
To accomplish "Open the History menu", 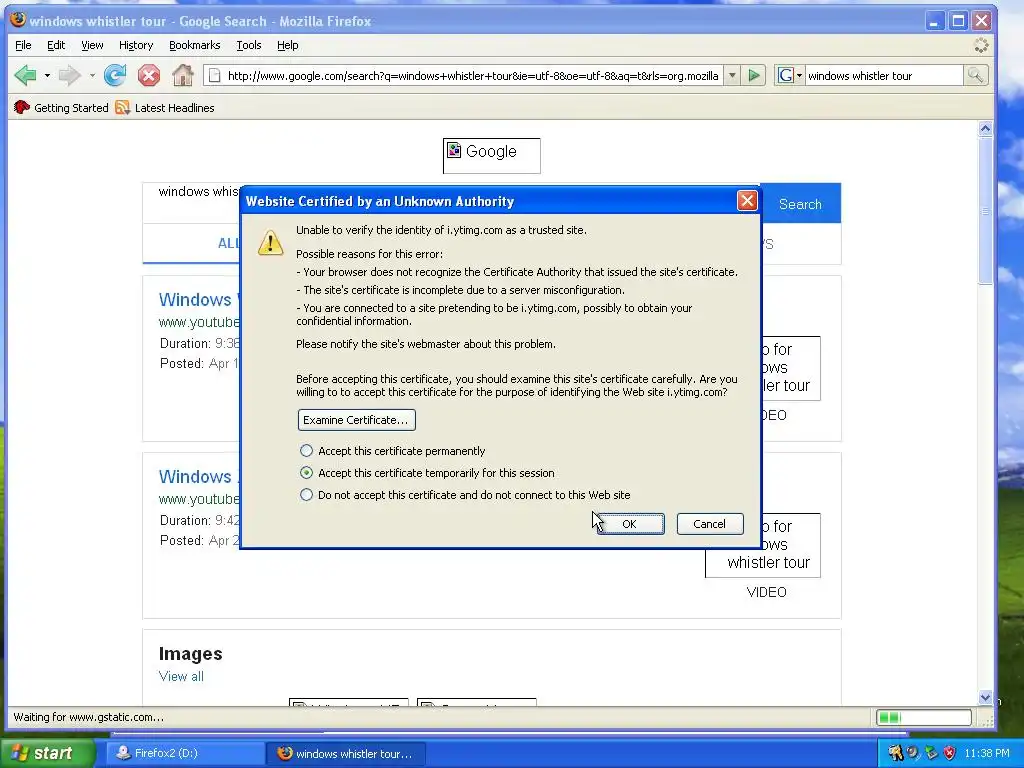I will (x=136, y=45).
